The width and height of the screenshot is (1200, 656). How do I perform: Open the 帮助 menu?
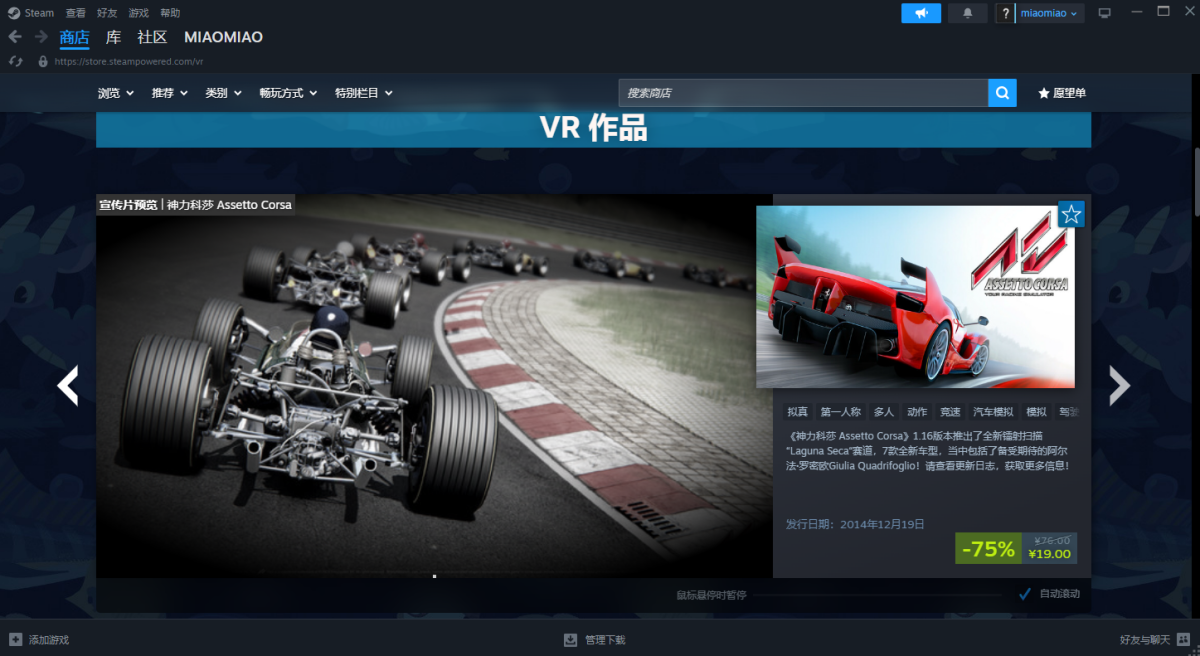tap(170, 13)
